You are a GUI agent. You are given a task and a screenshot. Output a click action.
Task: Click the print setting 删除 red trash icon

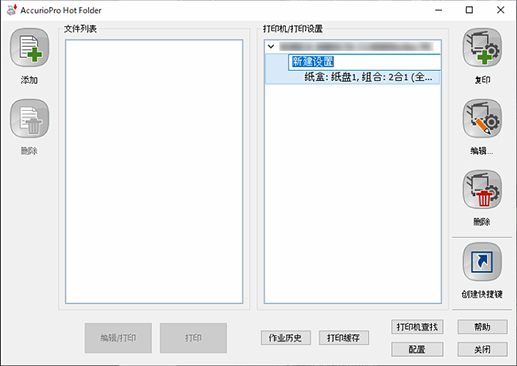(482, 190)
